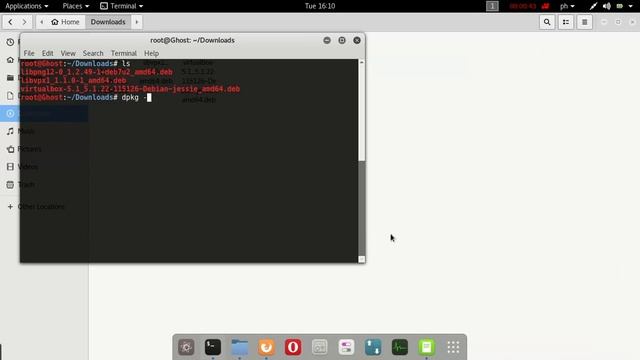Open terminal Edit menu

[47, 53]
